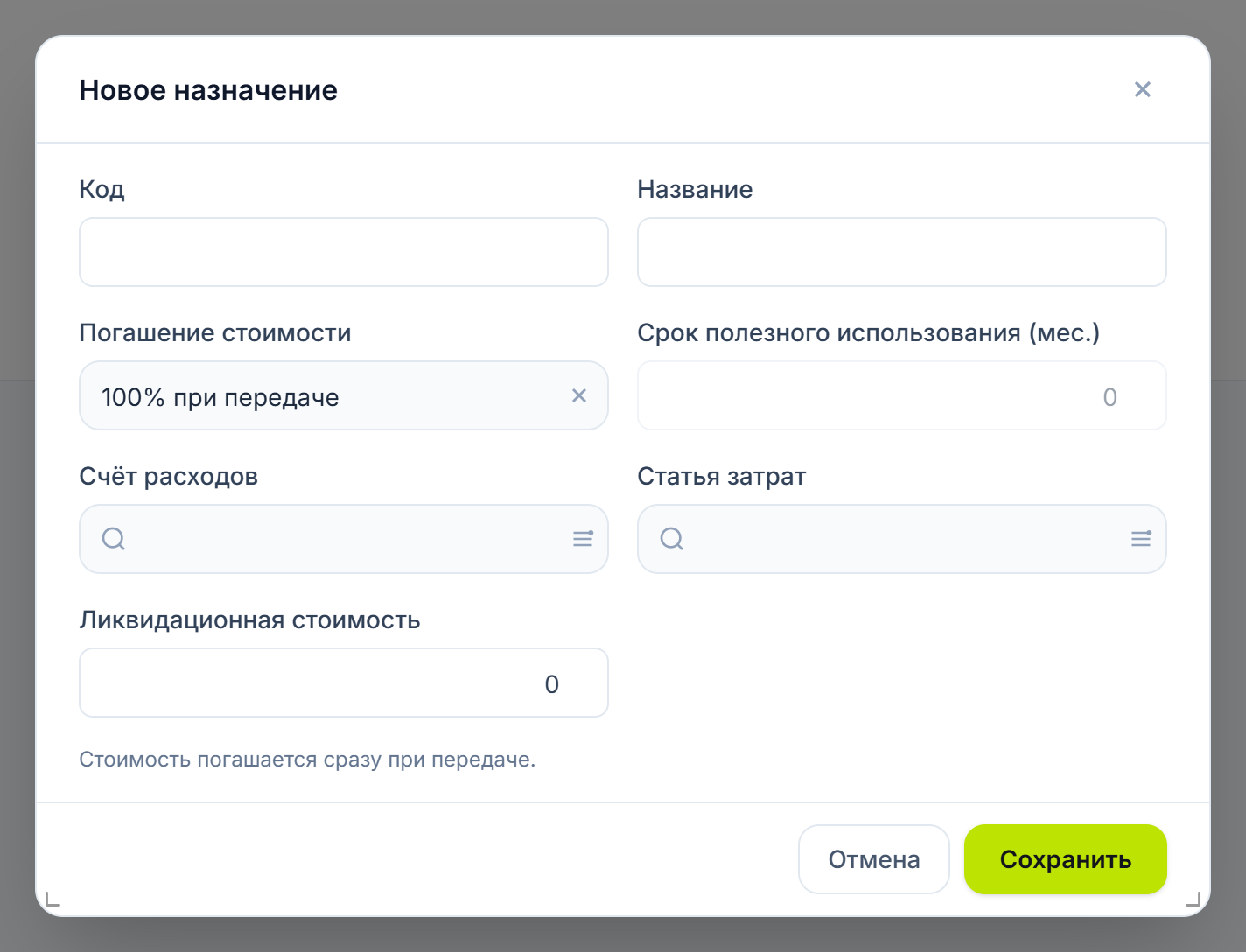Click the search icon in Статья затрат
1246x952 pixels.
coord(672,539)
